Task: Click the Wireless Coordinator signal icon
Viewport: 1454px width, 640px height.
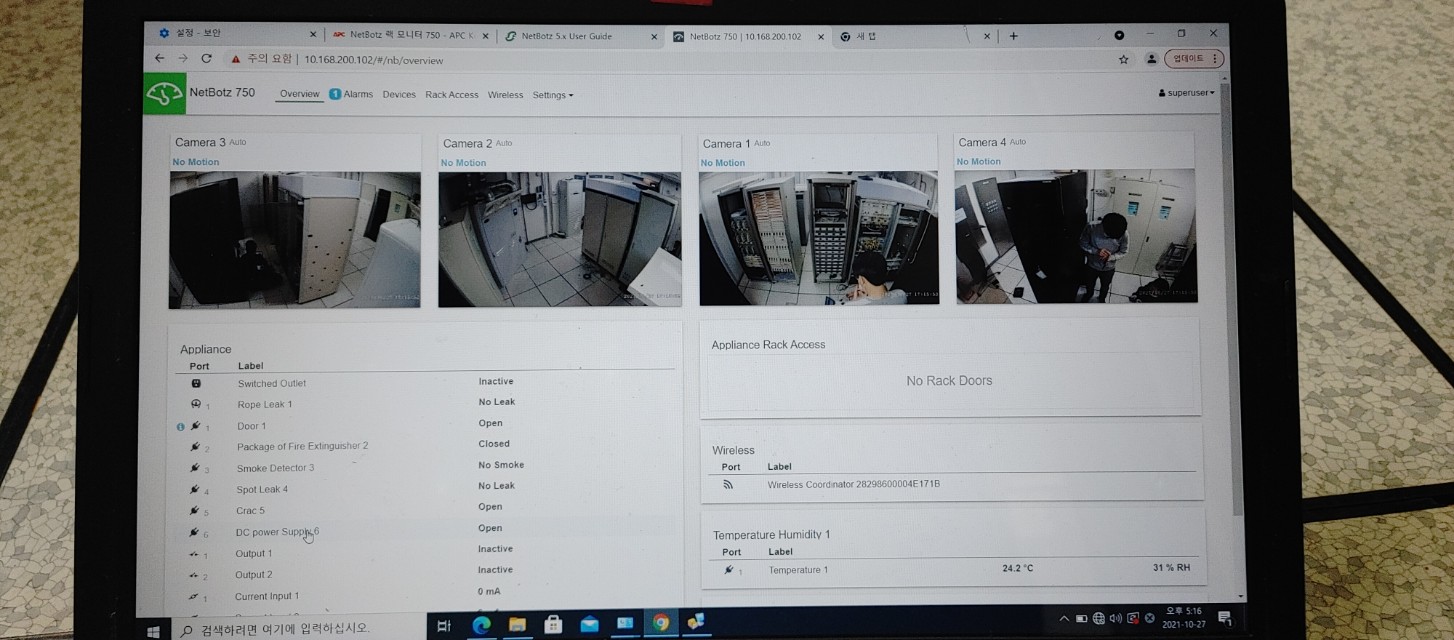Action: pos(728,485)
